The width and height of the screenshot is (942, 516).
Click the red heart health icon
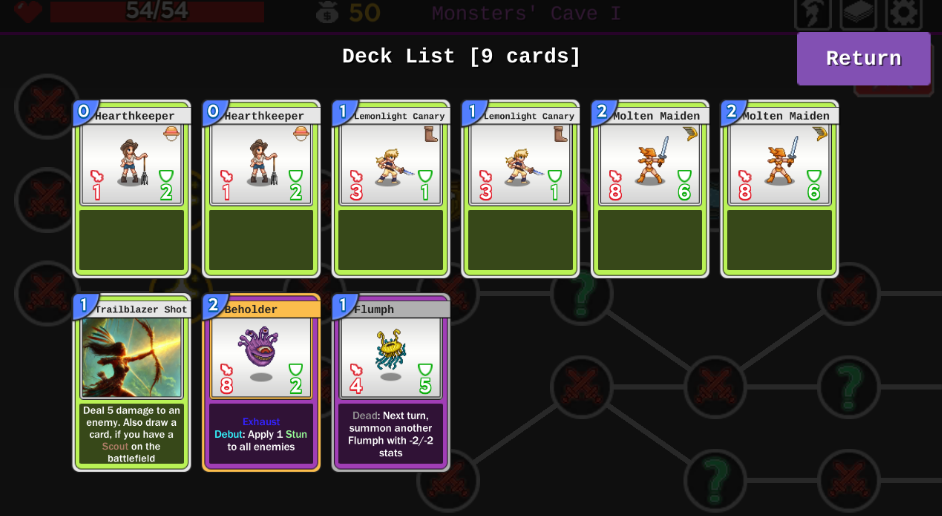(x=28, y=12)
